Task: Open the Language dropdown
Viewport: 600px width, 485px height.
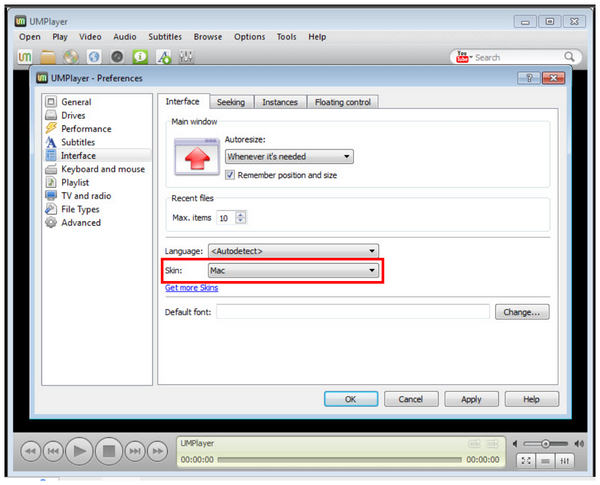Action: pyautogui.click(x=293, y=251)
